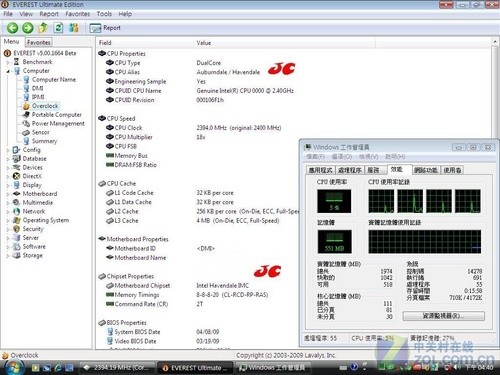This screenshot has width=500, height=375.
Task: Click the Up level toolbar icon
Action: point(43,28)
